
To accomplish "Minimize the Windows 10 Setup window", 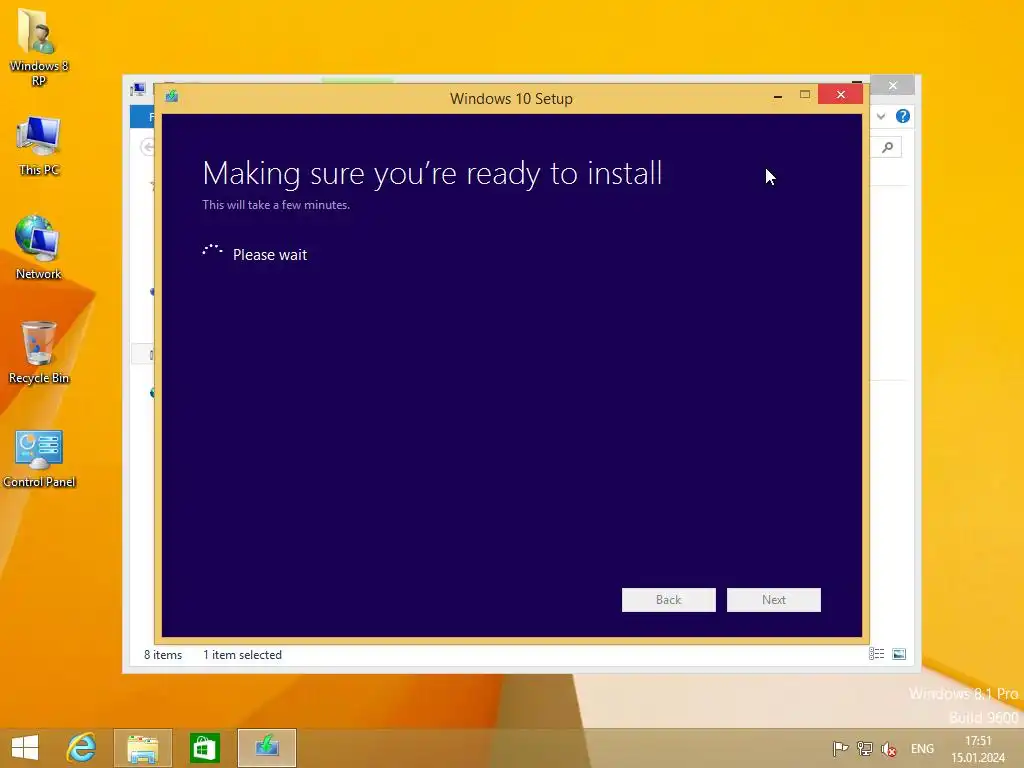I will [777, 95].
